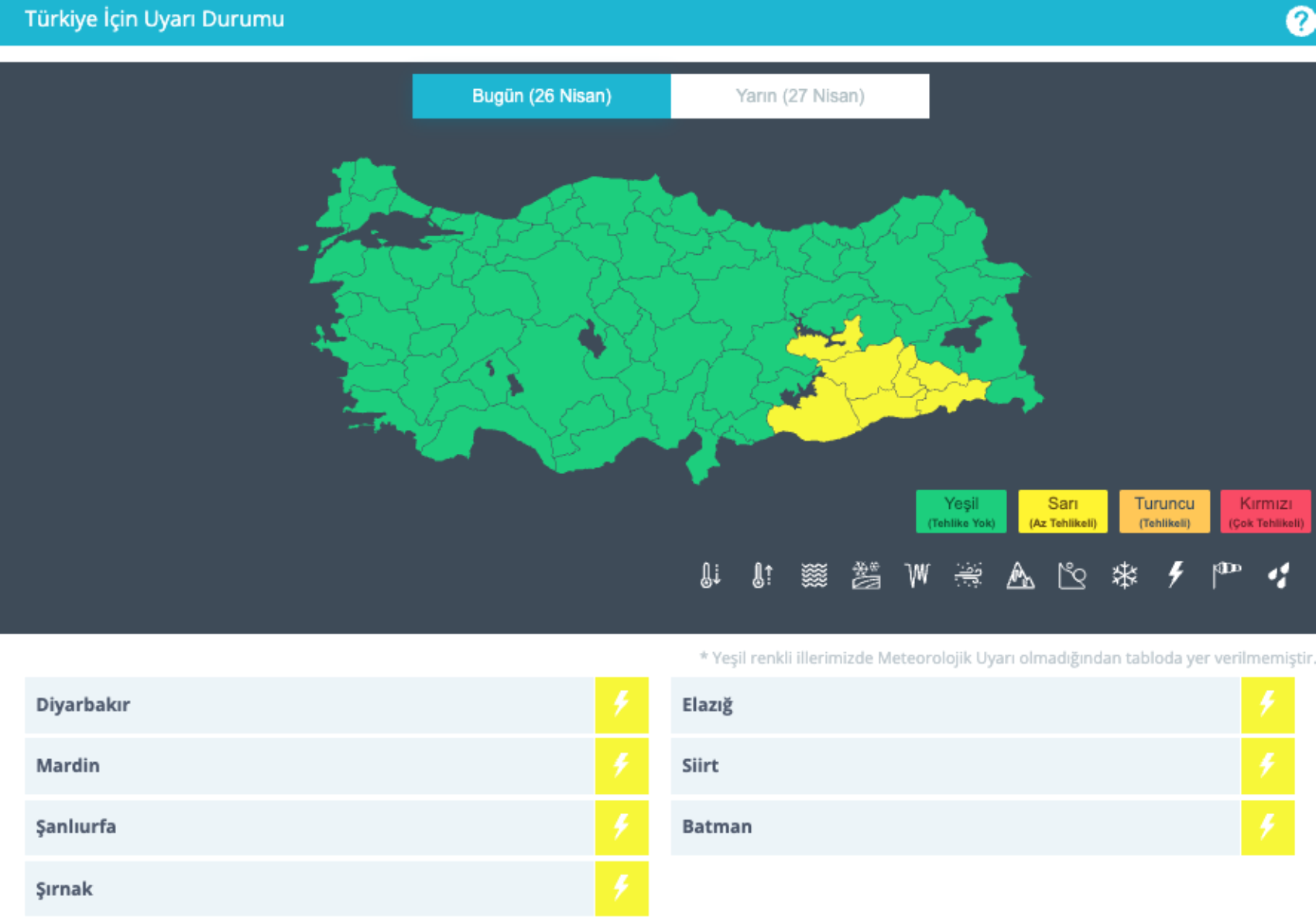Select the Bugün (26 Nisan) tab
1316x924 pixels.
click(x=541, y=96)
